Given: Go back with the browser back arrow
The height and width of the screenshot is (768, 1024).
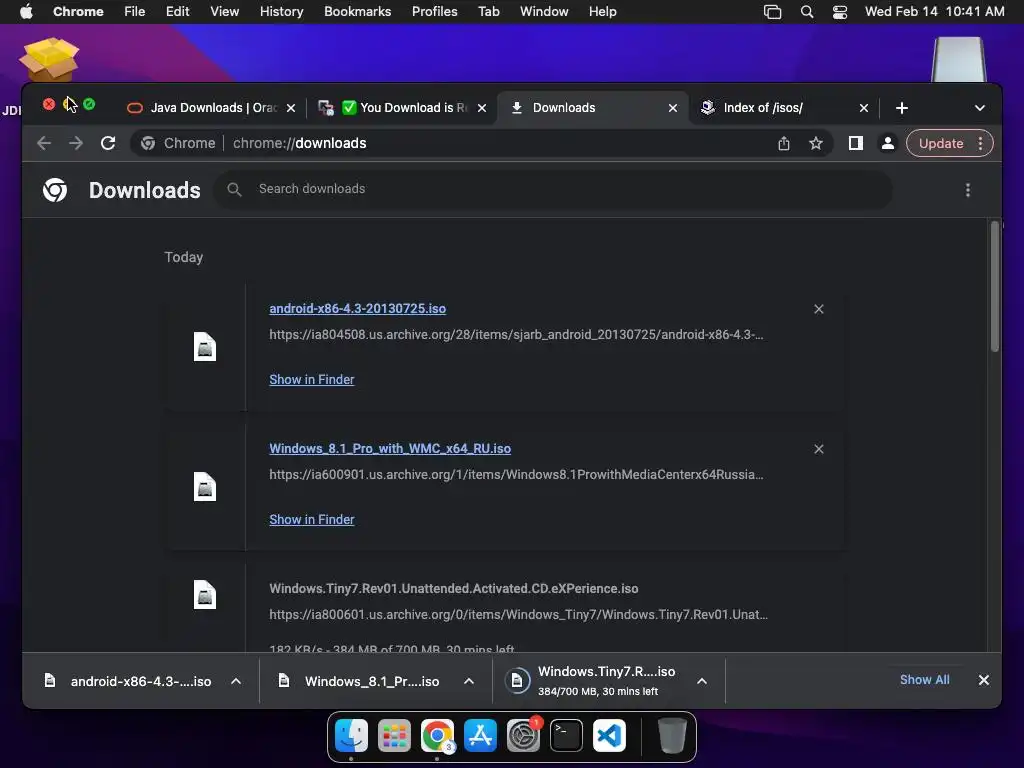Looking at the screenshot, I should tap(44, 143).
